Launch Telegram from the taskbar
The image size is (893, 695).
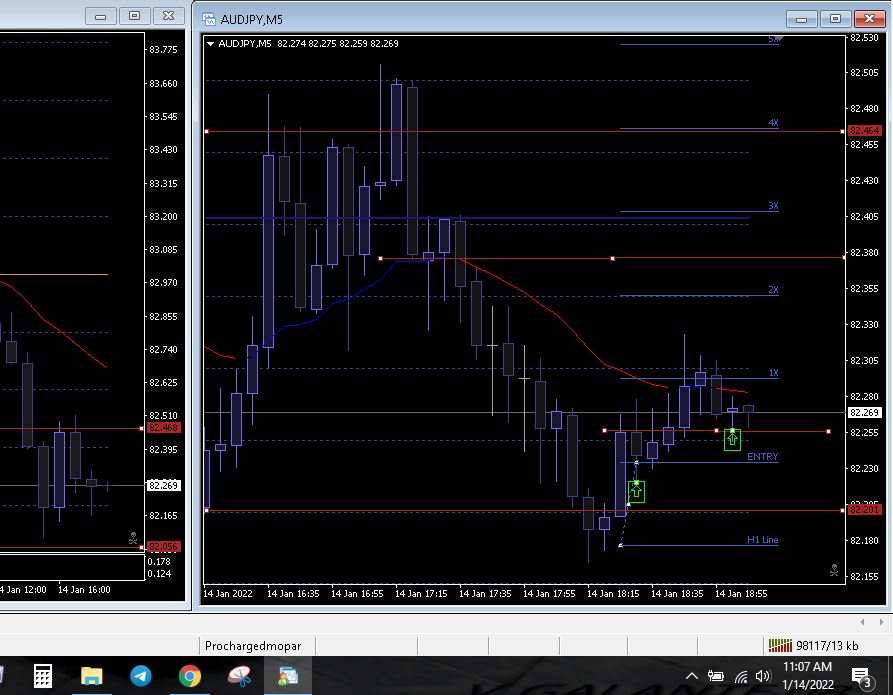140,676
